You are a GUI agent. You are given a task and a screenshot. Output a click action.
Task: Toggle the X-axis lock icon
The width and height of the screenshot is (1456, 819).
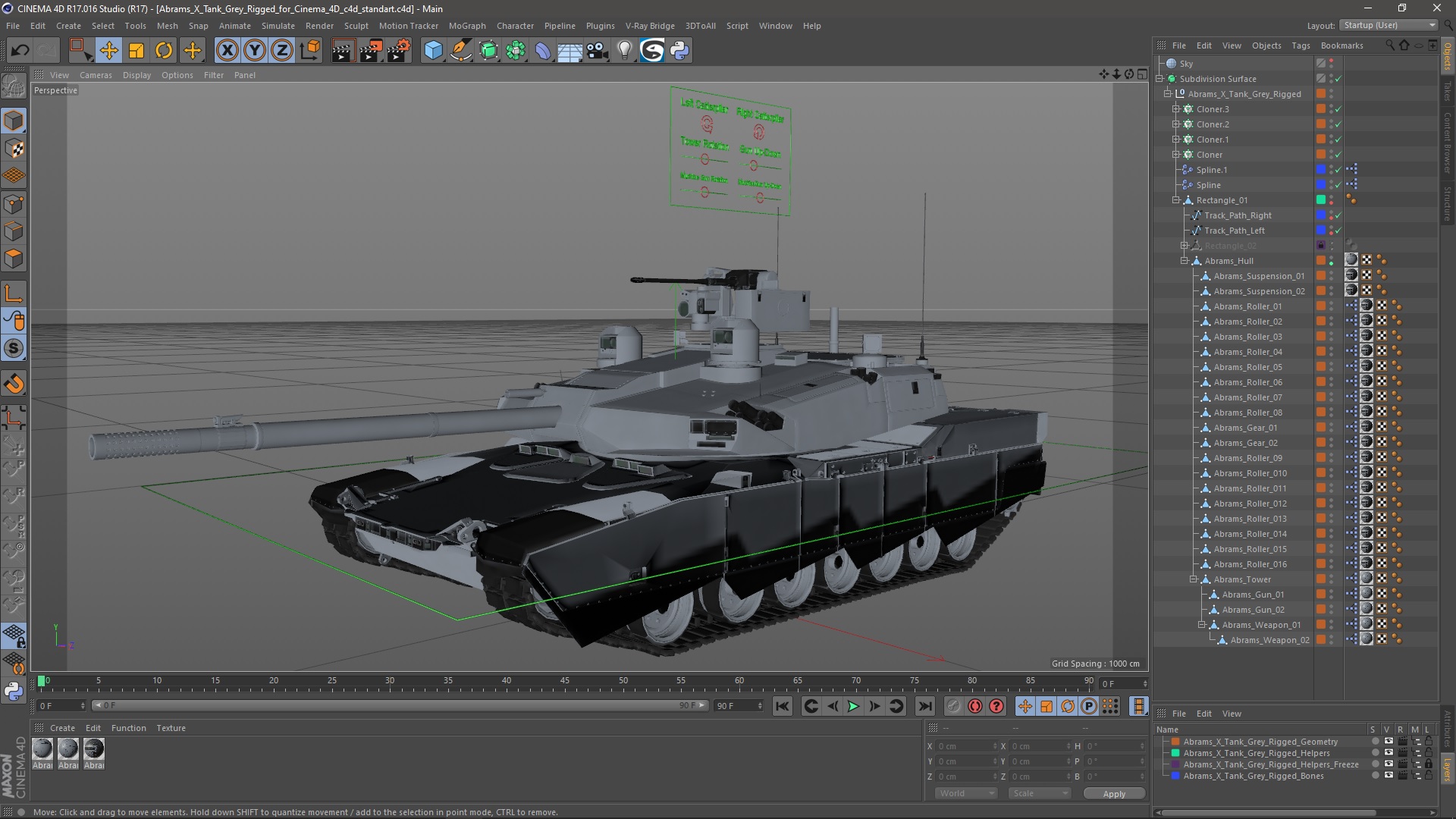point(227,51)
